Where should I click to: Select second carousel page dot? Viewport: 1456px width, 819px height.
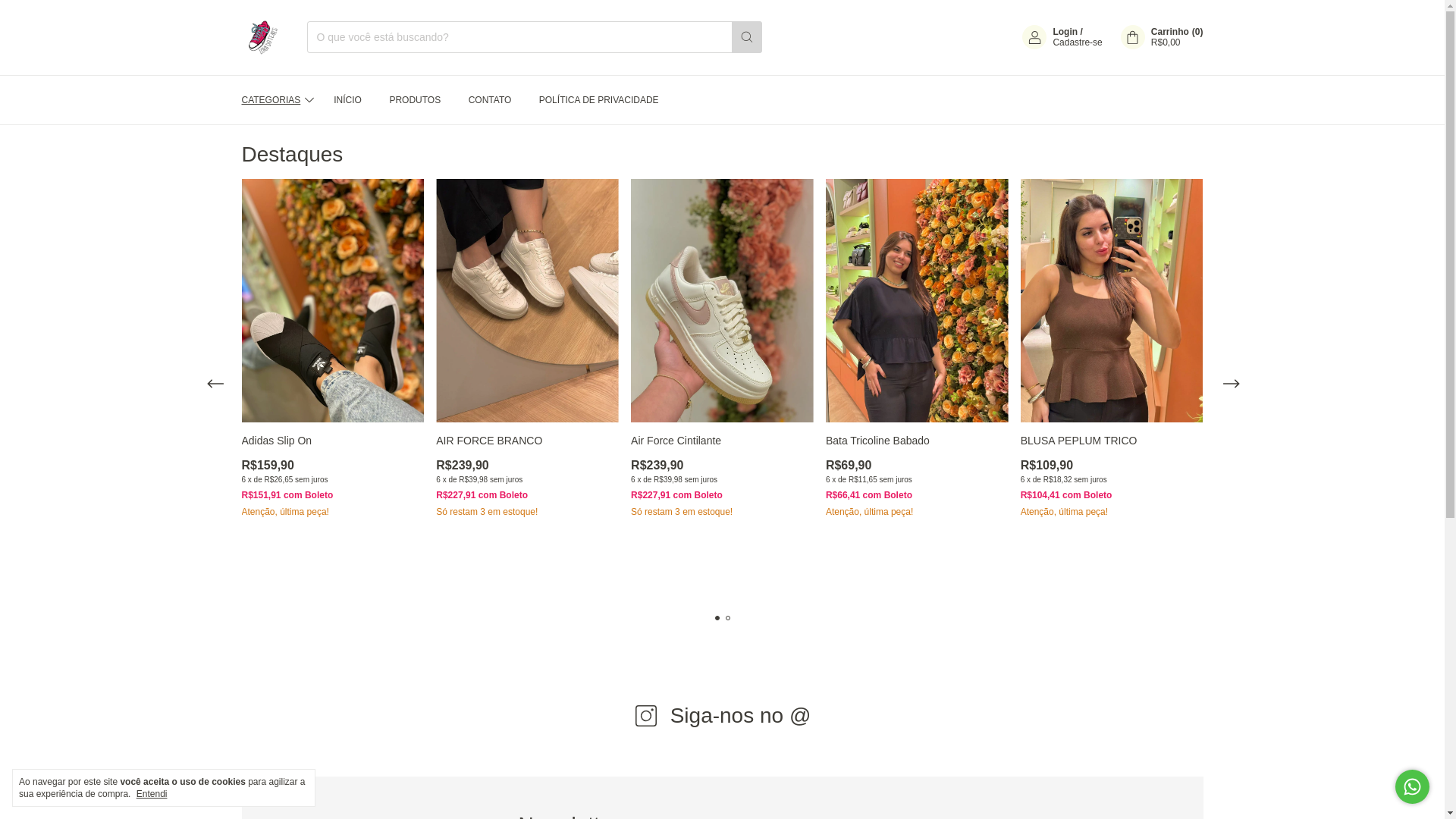click(728, 618)
